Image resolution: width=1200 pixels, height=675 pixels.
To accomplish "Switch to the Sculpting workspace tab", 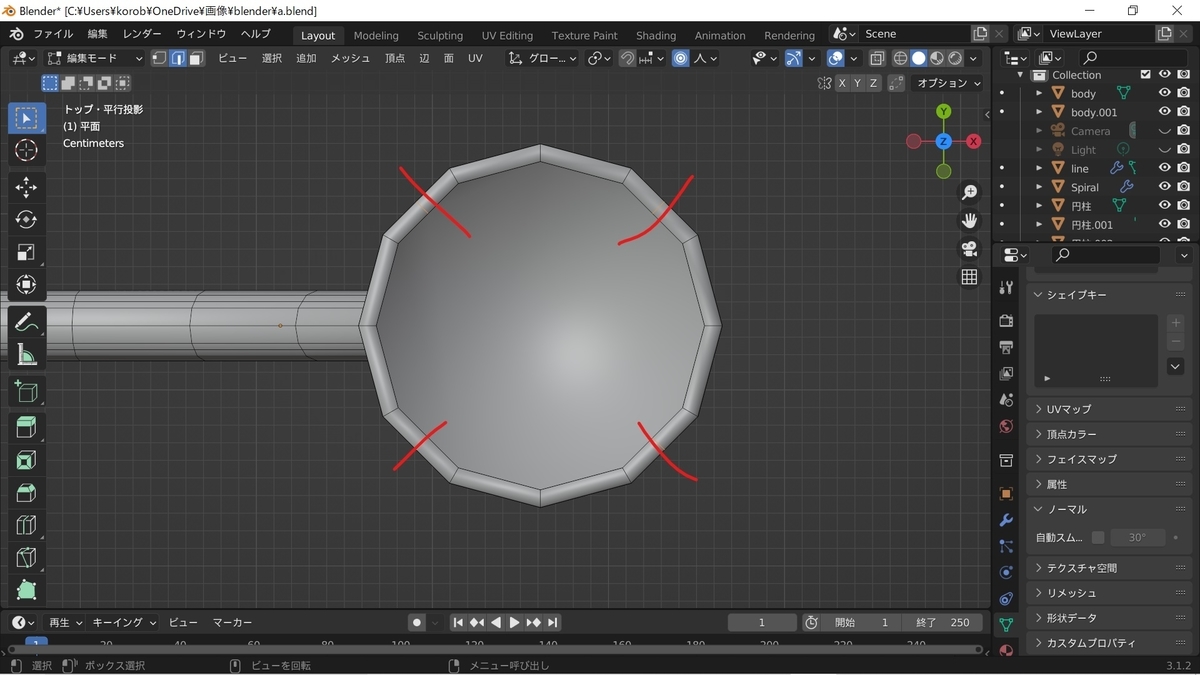I will point(440,35).
